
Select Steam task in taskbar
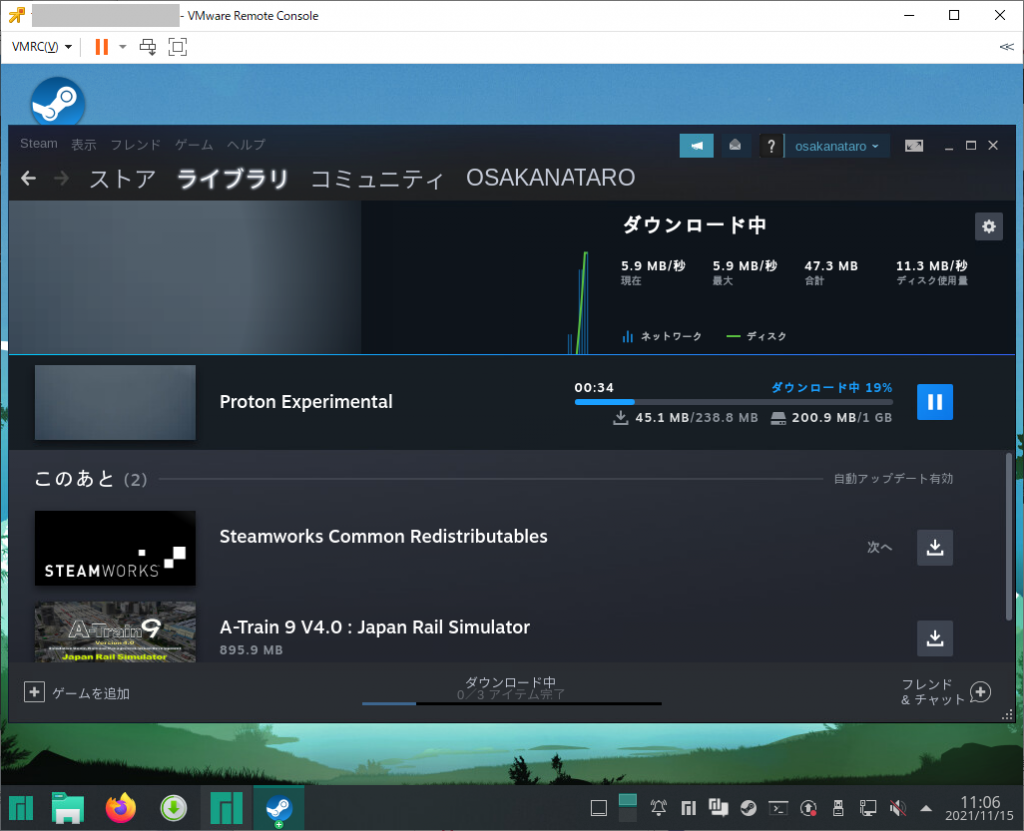pyautogui.click(x=279, y=808)
